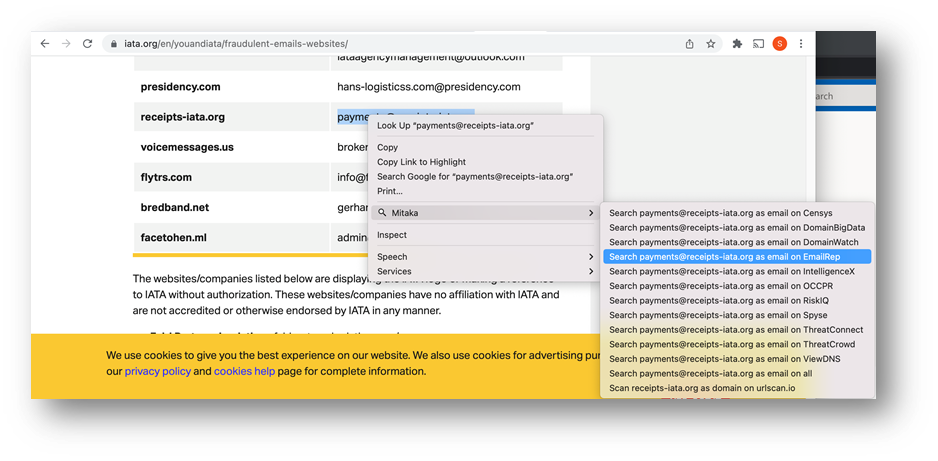Image resolution: width=938 pixels, height=461 pixels.
Task: Click the flytrs.com domain cell
Action: click(232, 178)
